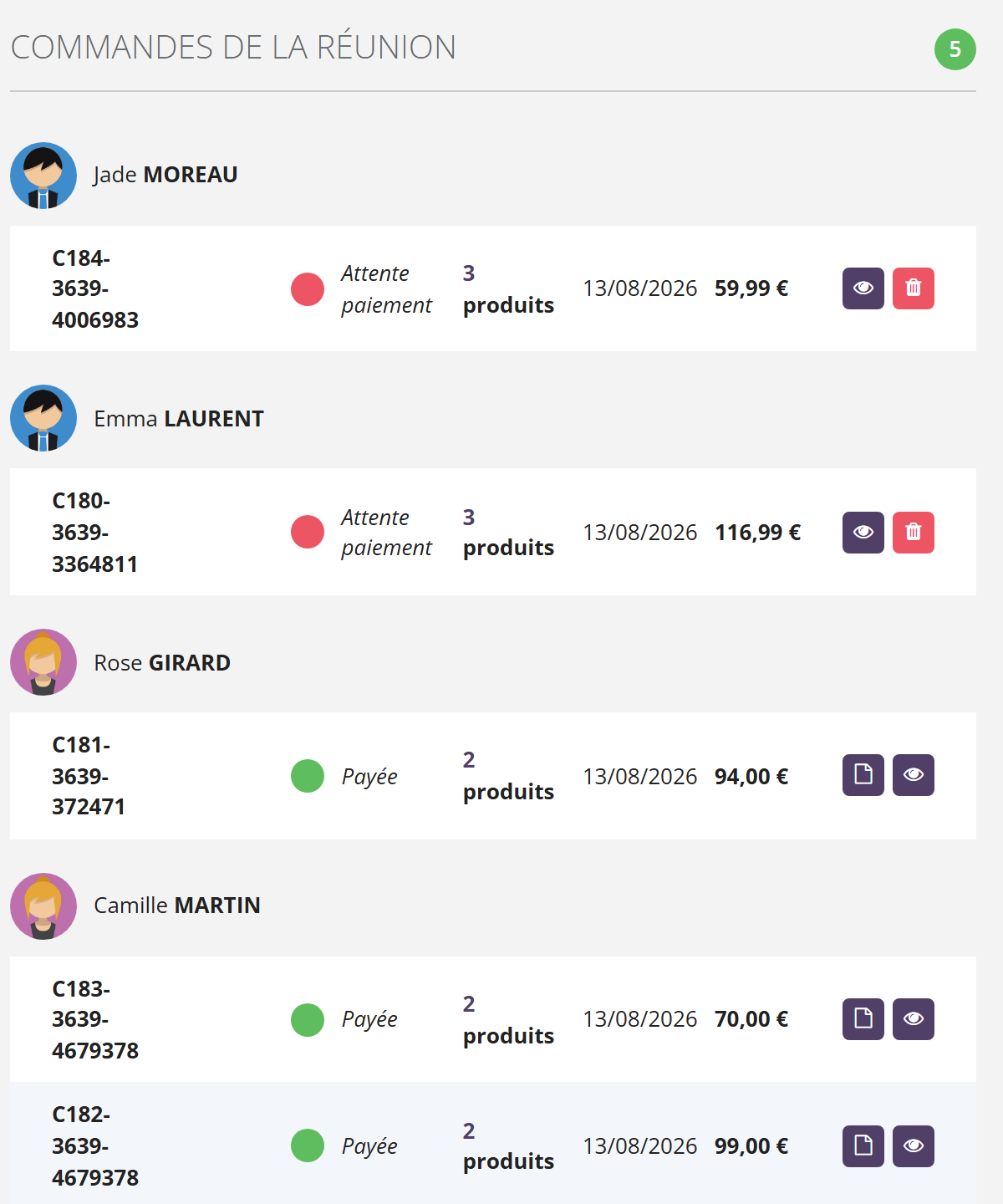View order C184-3639-4006983 details with eye icon
The height and width of the screenshot is (1204, 1003).
point(863,288)
